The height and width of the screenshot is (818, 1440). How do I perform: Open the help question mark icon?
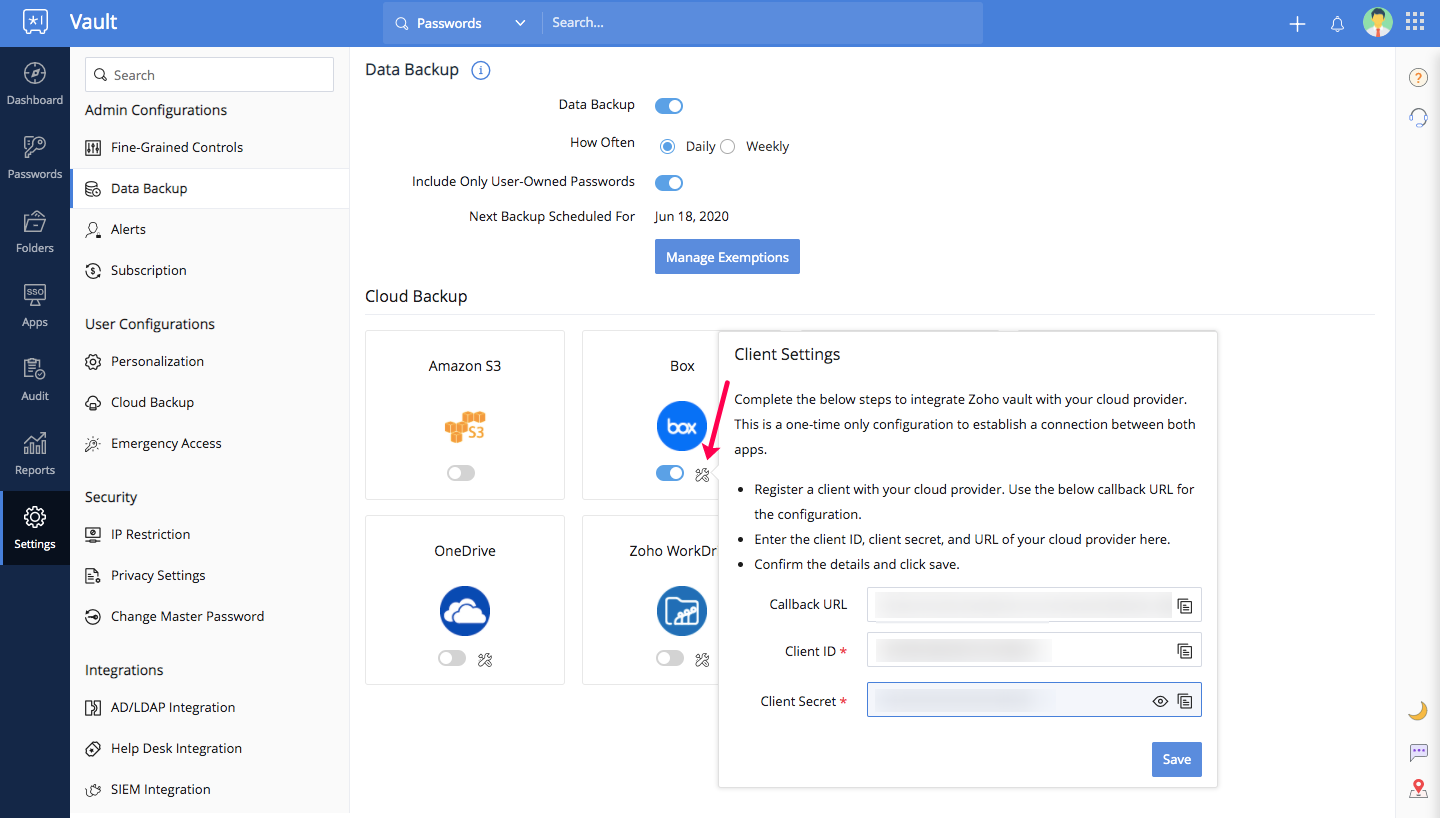click(x=1418, y=78)
